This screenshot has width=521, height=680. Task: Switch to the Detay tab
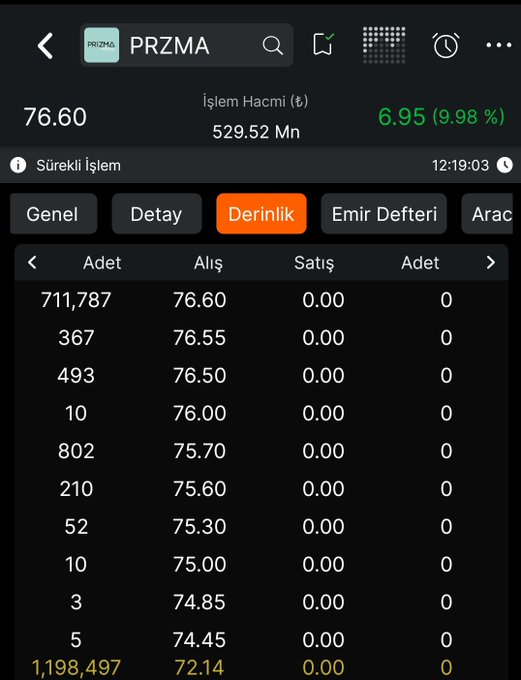point(157,214)
